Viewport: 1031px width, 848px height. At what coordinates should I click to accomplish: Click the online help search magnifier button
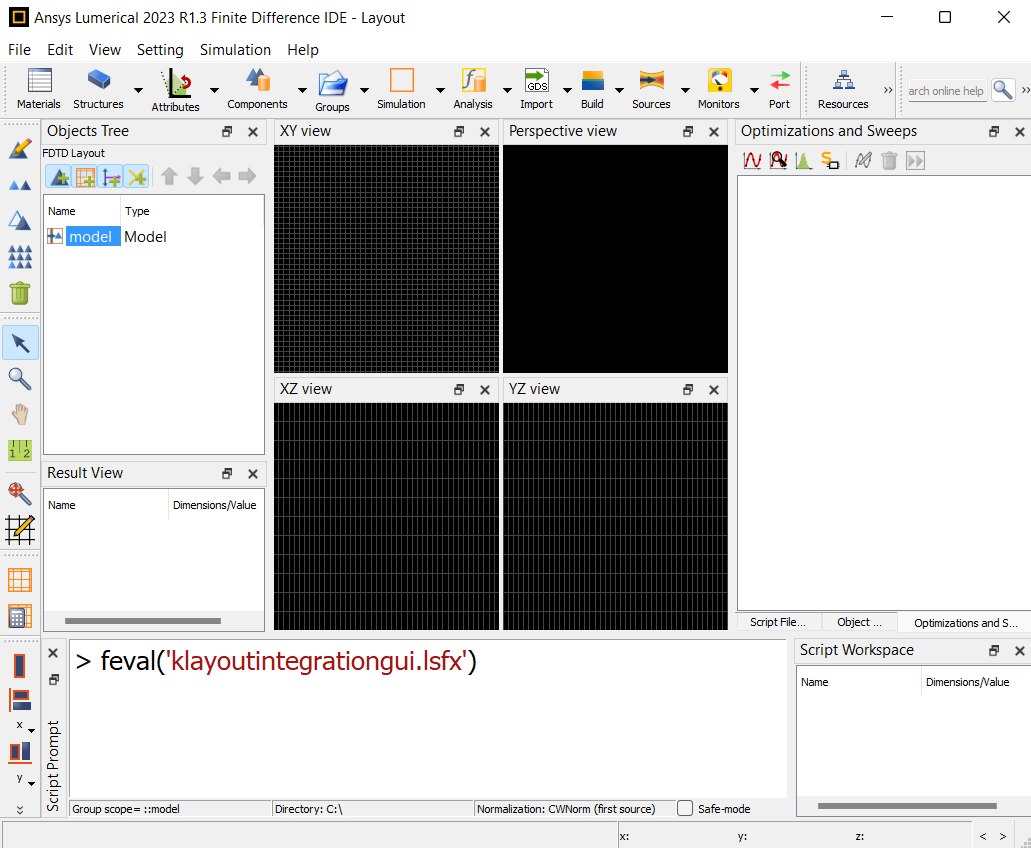[1002, 90]
